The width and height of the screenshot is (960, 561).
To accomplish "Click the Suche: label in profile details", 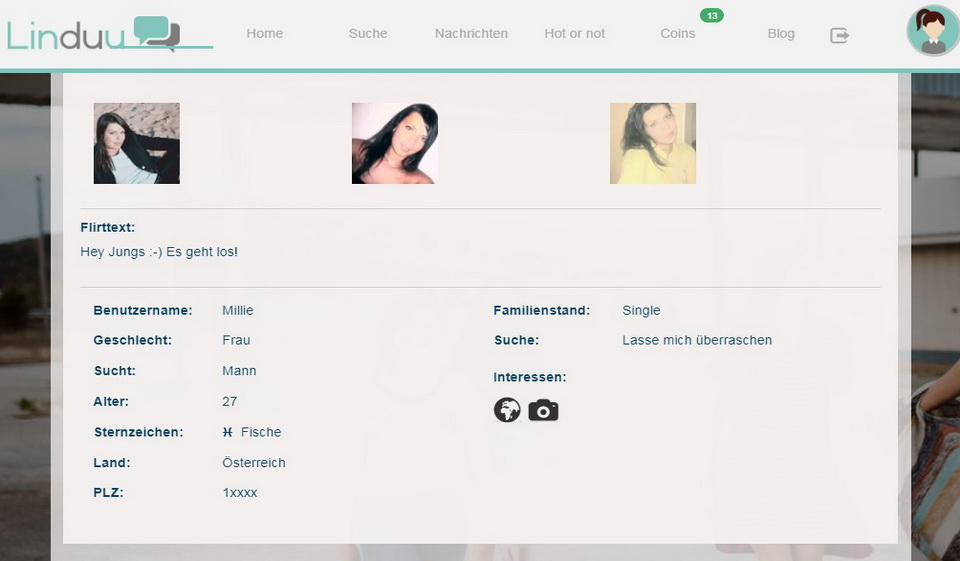I will [517, 340].
